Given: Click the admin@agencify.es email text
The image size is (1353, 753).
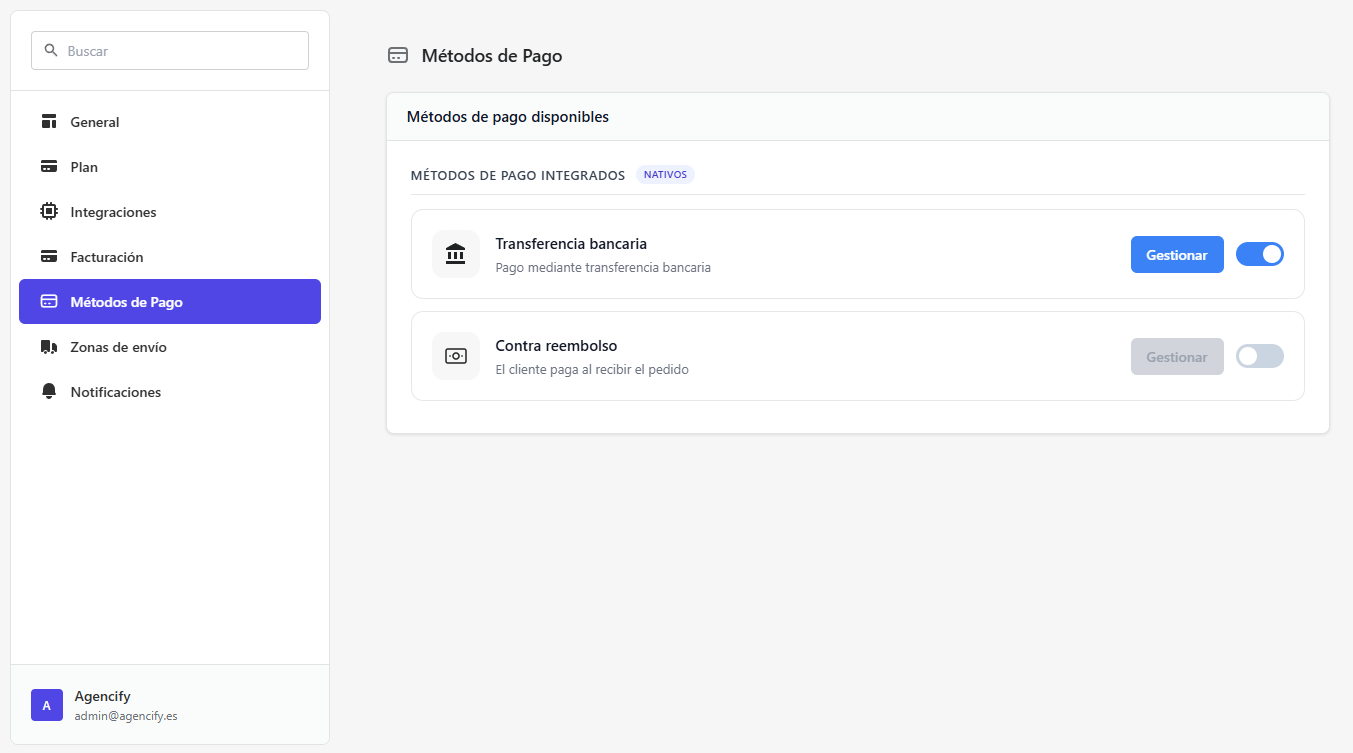Looking at the screenshot, I should tap(126, 716).
